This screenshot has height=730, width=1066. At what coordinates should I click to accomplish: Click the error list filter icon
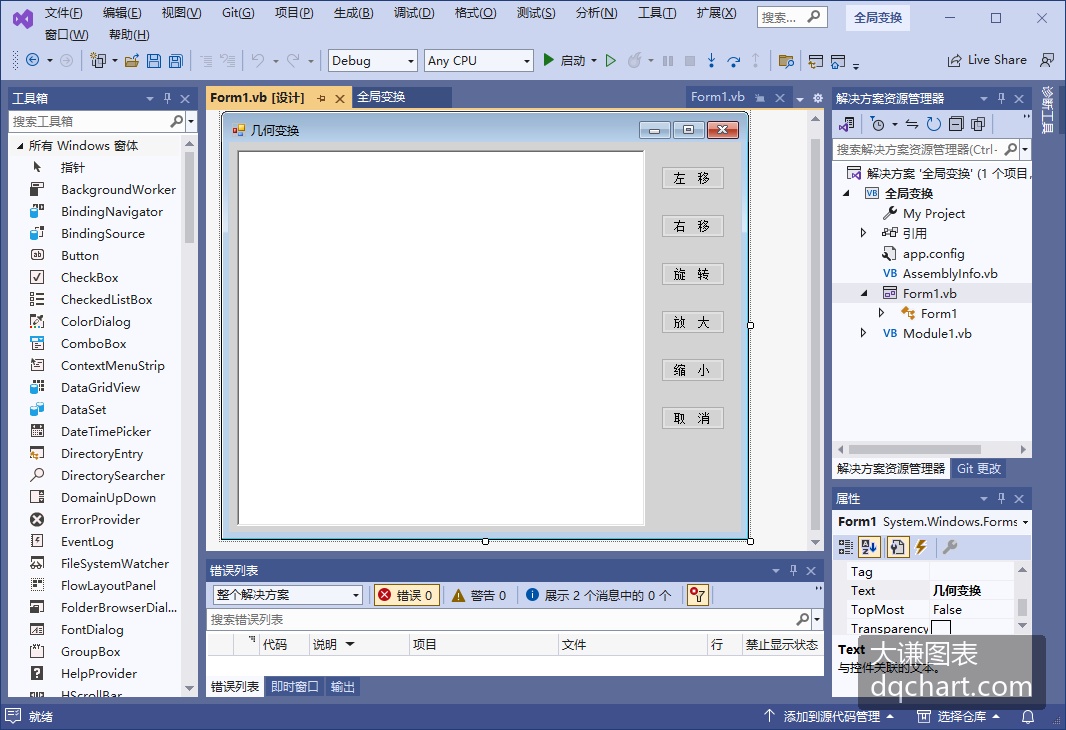click(697, 595)
